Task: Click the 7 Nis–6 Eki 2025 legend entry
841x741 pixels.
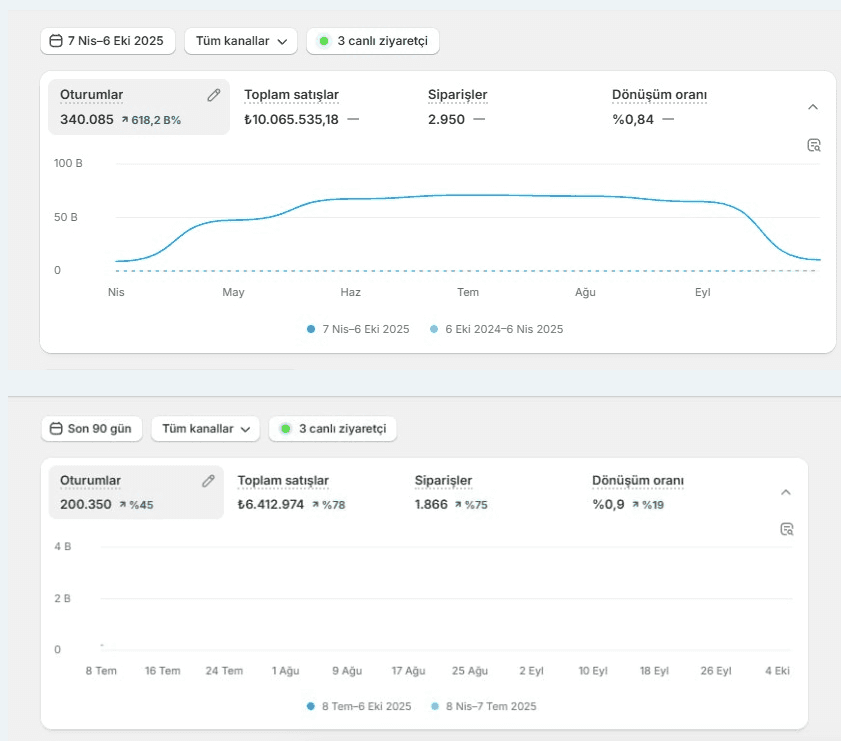Action: click(358, 329)
